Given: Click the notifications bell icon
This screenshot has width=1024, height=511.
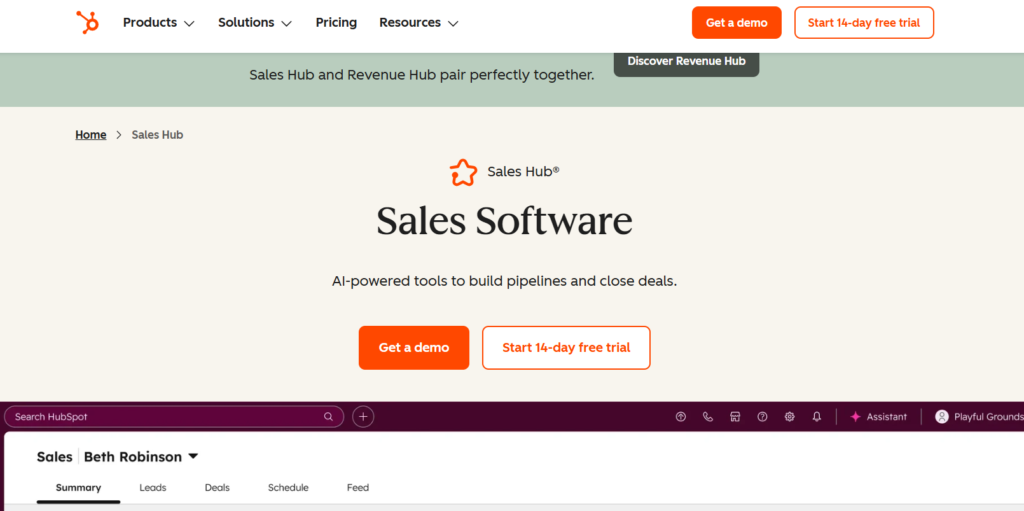Looking at the screenshot, I should click(816, 417).
